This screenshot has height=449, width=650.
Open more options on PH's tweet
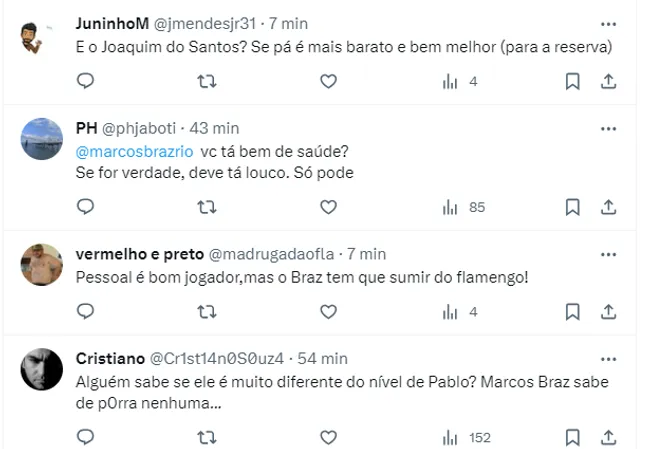tap(608, 129)
